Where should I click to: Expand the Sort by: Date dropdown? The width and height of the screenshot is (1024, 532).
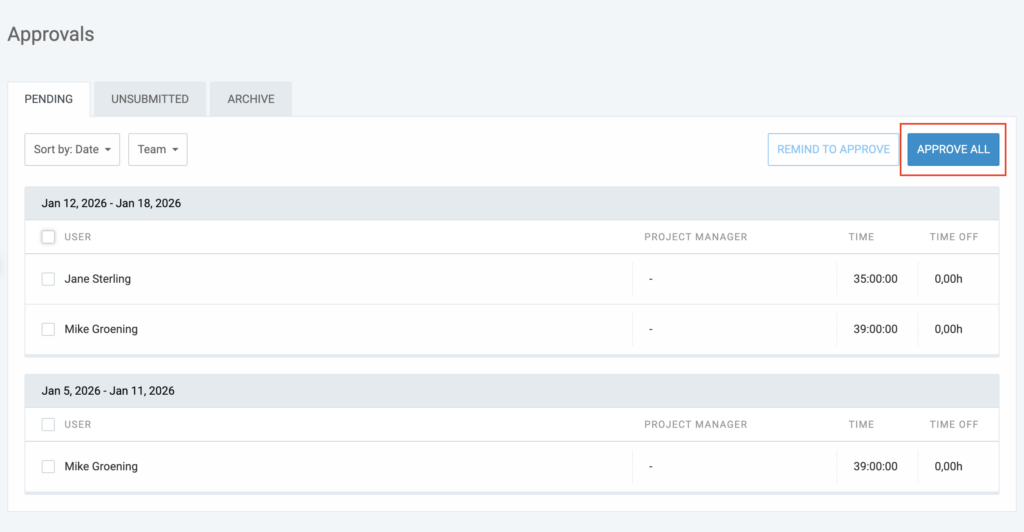click(72, 149)
